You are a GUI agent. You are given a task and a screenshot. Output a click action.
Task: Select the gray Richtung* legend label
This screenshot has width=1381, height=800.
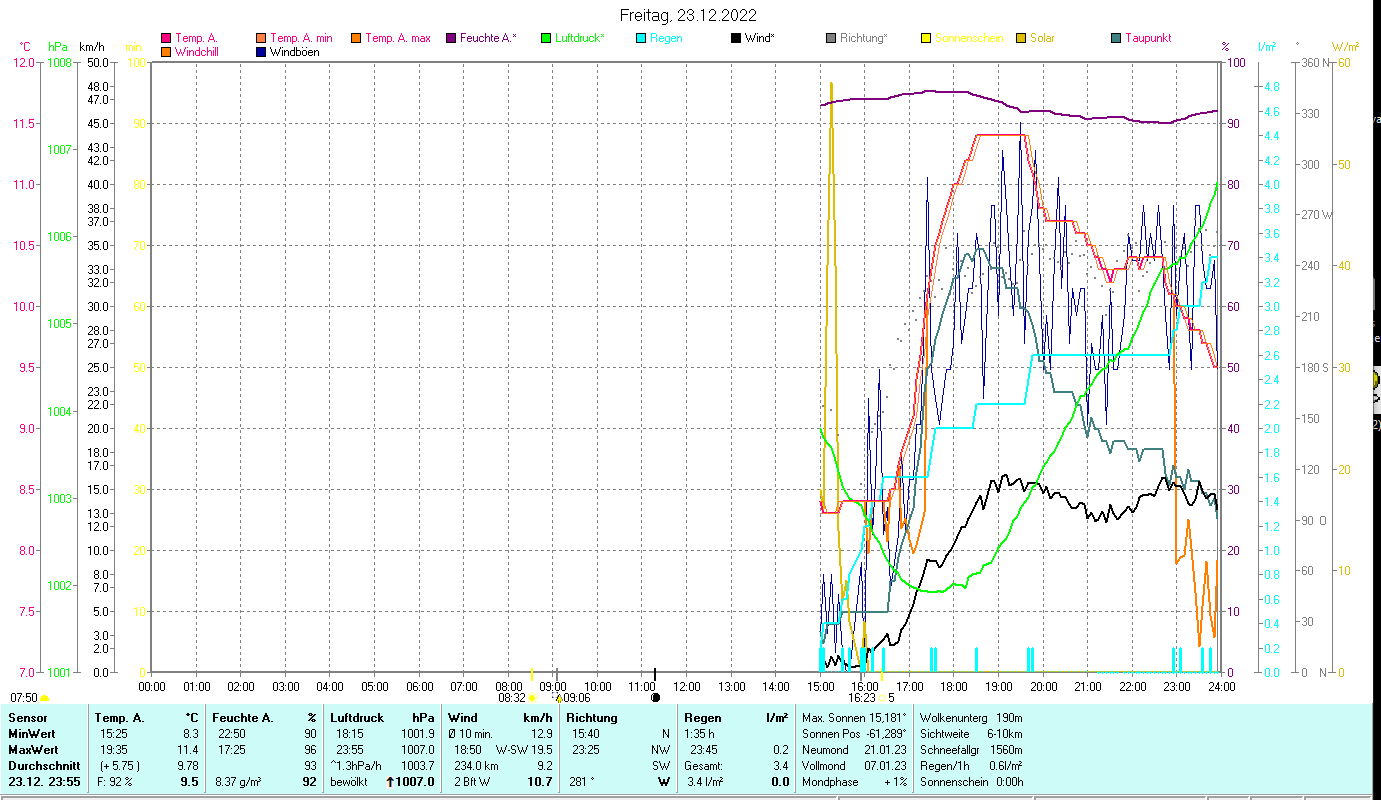tap(863, 38)
